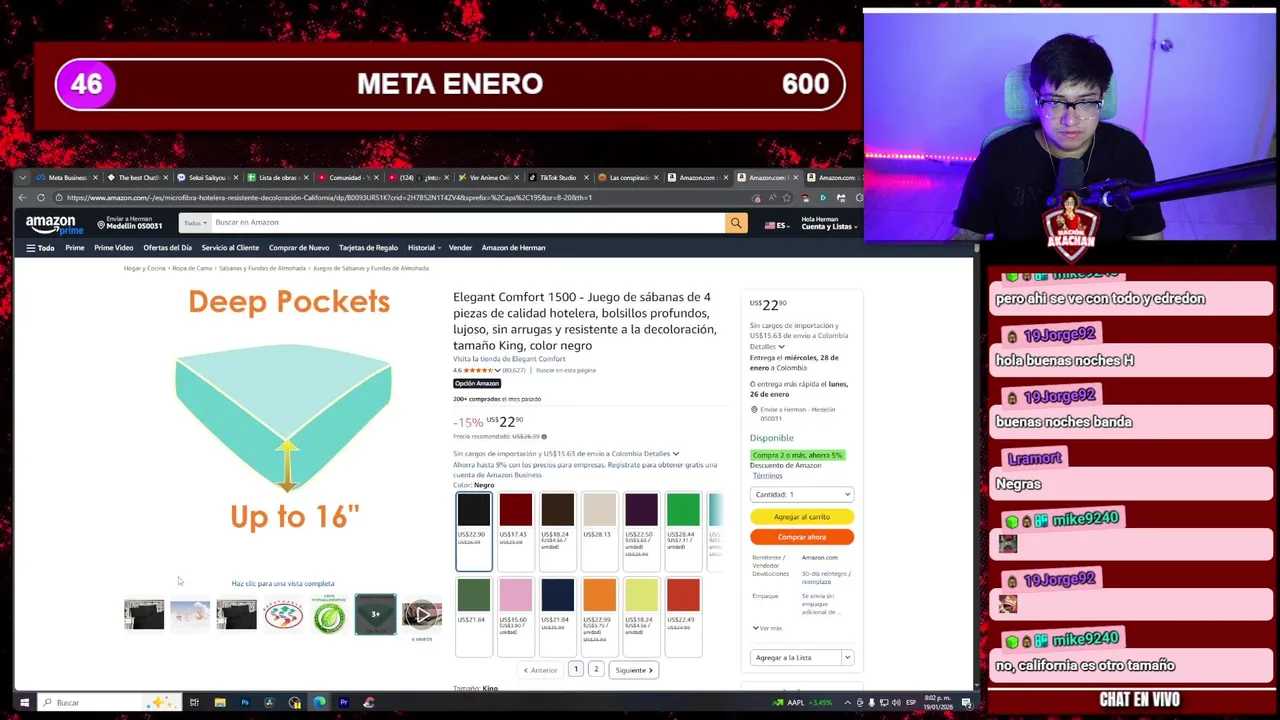Open delivery location Medellín 050031
The height and width of the screenshot is (720, 1280).
point(129,224)
